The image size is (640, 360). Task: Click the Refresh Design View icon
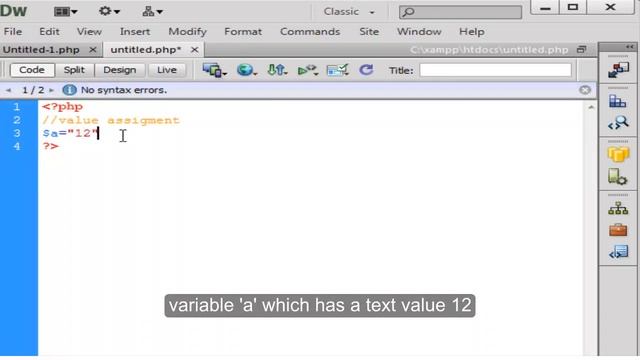pyautogui.click(x=366, y=70)
